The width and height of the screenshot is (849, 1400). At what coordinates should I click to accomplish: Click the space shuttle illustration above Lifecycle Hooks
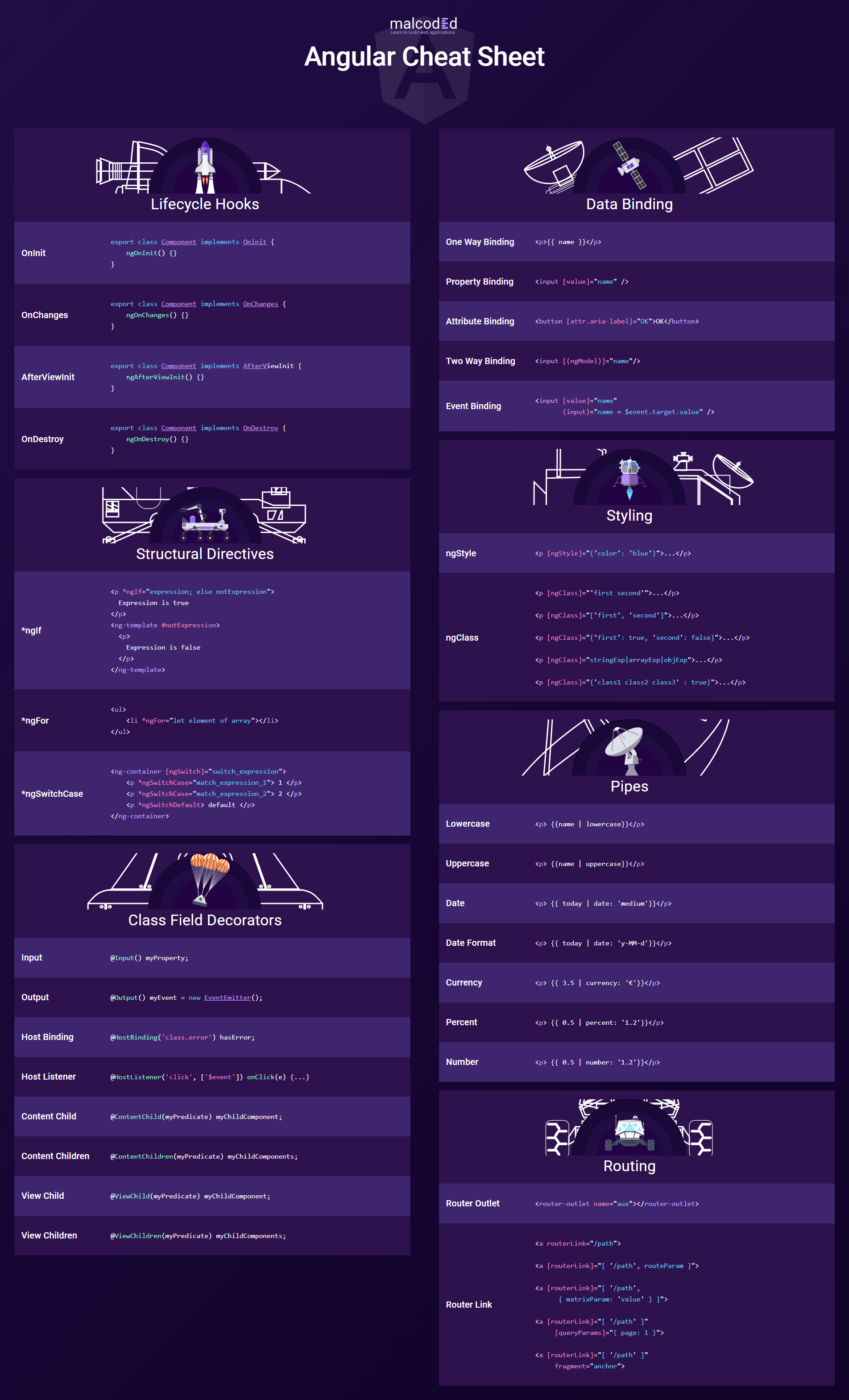pyautogui.click(x=205, y=167)
